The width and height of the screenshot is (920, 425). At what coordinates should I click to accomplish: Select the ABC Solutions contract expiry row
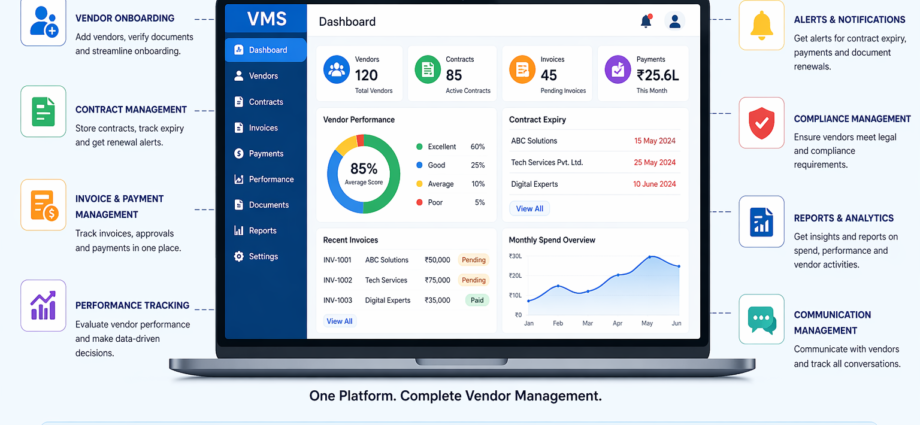tap(596, 141)
